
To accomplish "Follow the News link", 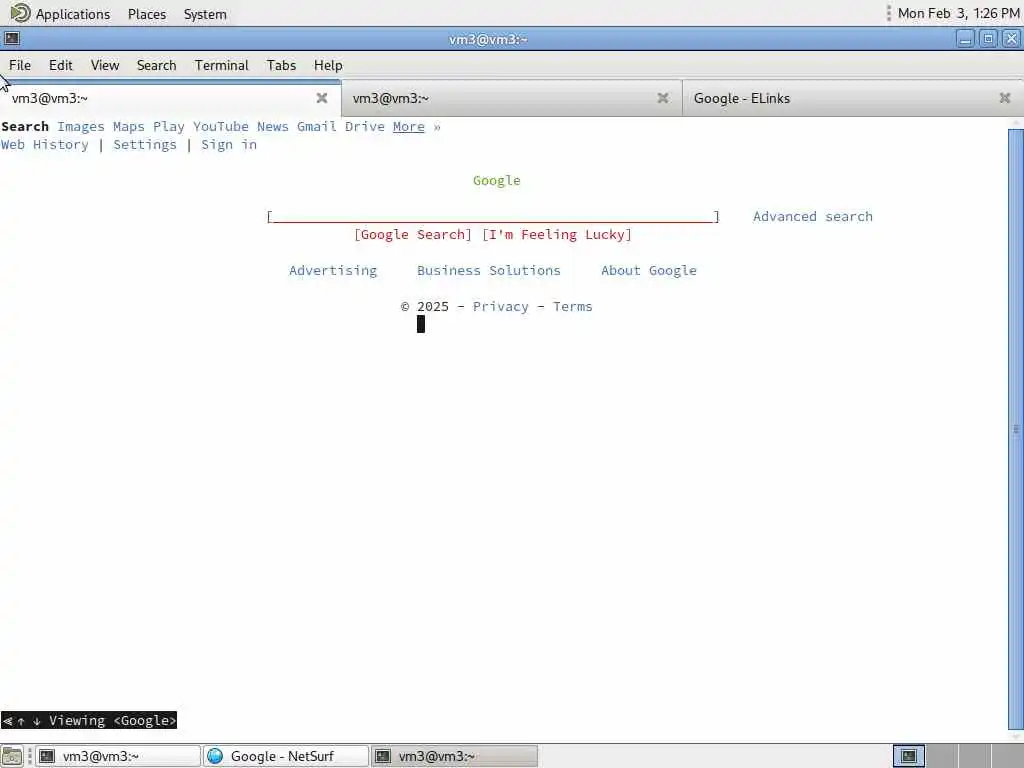I will pyautogui.click(x=272, y=127).
